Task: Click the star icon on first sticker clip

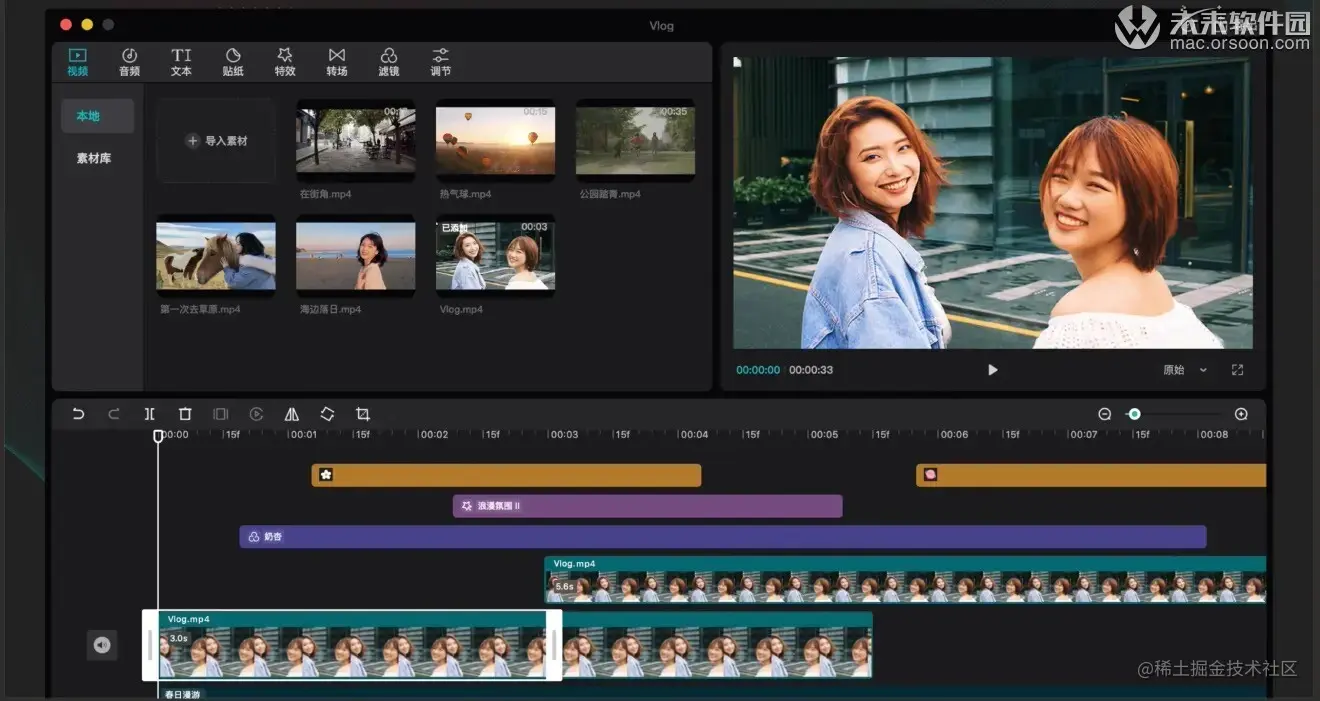Action: click(x=326, y=475)
